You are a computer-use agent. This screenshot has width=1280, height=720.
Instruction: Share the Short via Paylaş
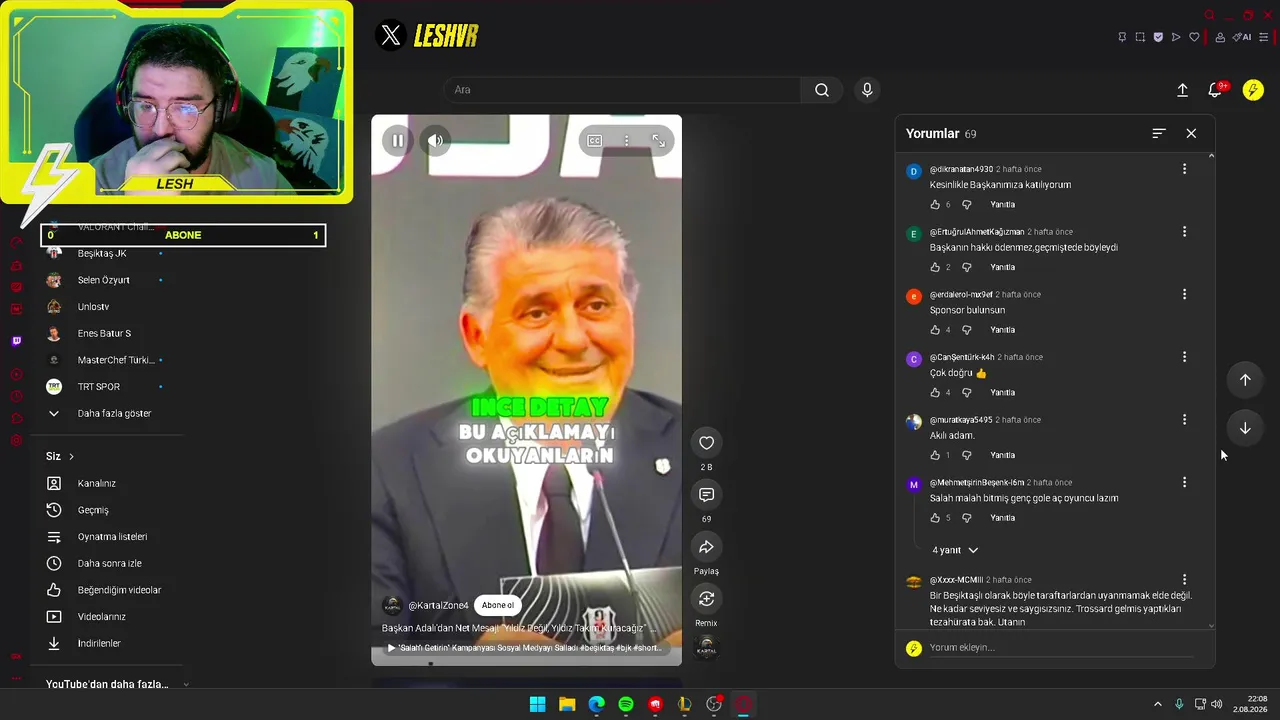[x=706, y=547]
